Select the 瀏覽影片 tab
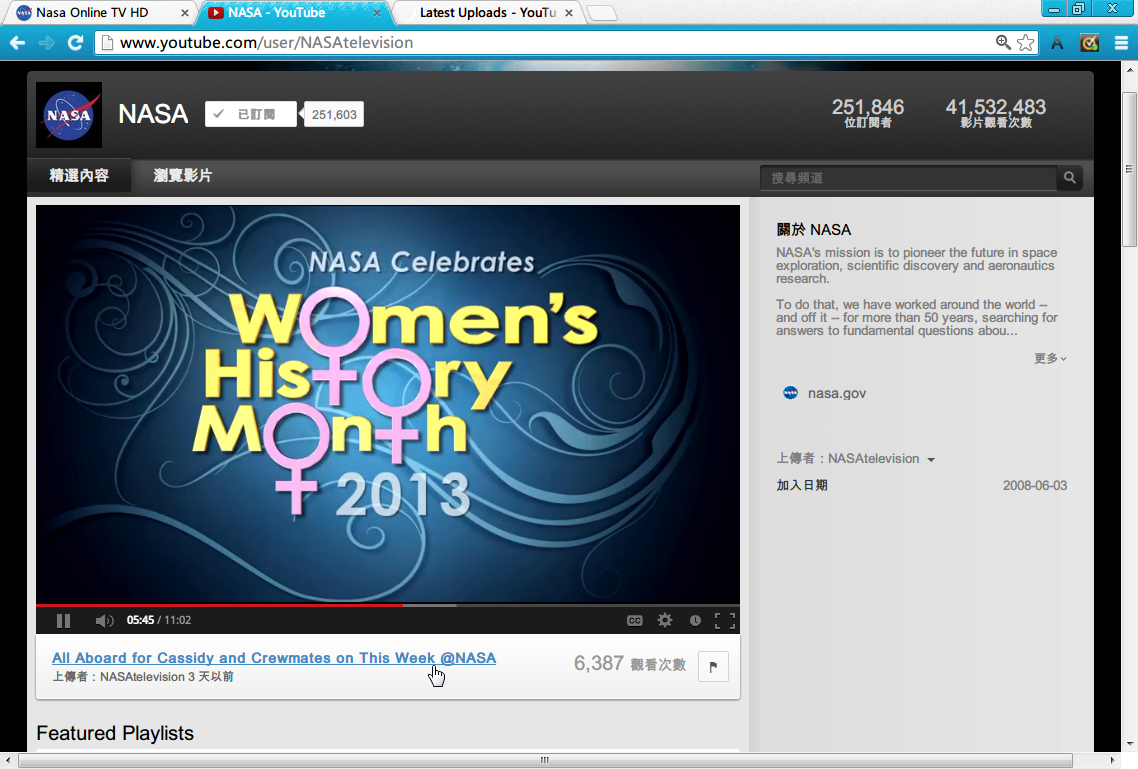 (183, 176)
